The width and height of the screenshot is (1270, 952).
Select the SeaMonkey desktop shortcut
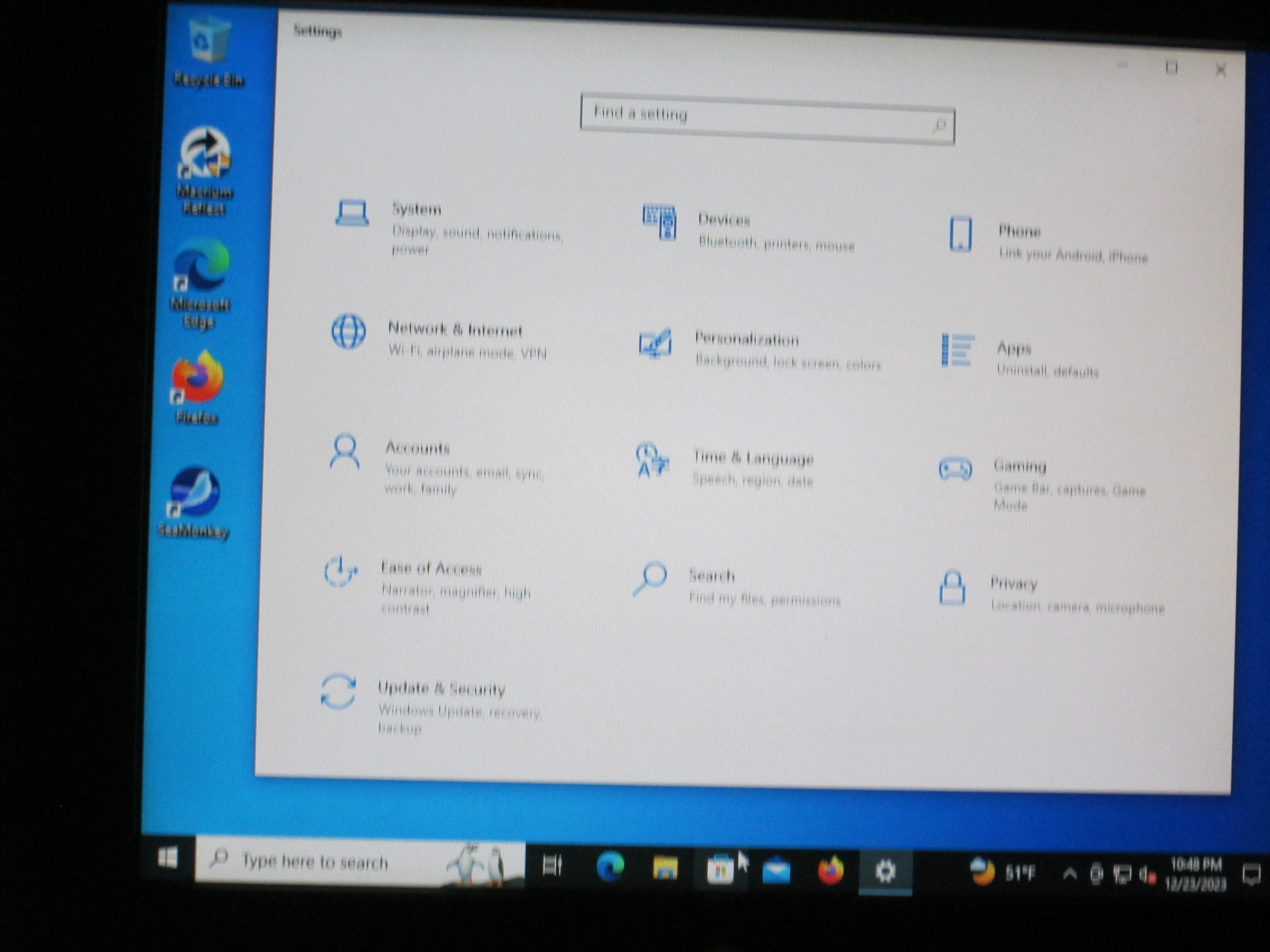point(194,503)
